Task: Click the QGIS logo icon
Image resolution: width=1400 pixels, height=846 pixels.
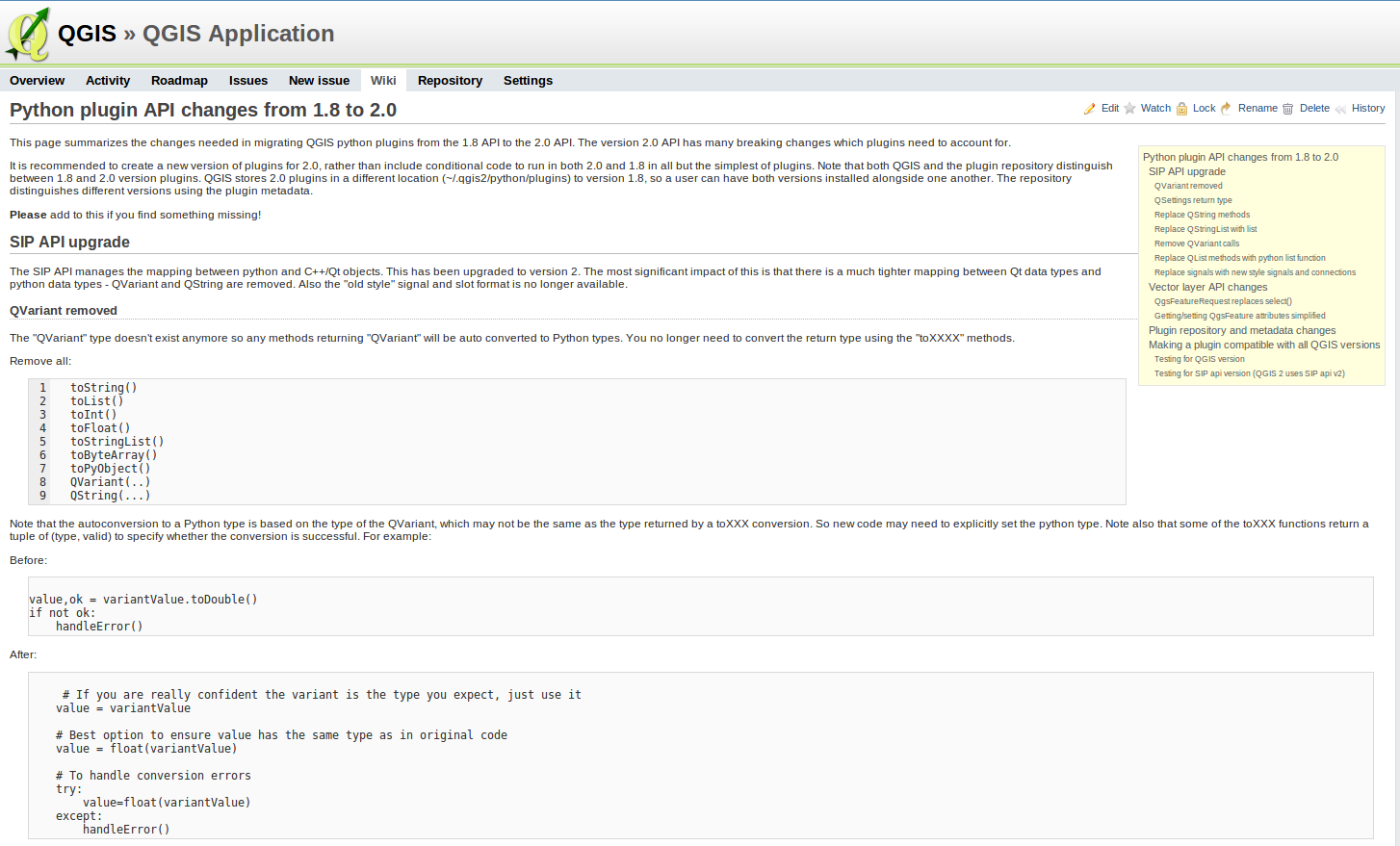Action: click(x=27, y=35)
